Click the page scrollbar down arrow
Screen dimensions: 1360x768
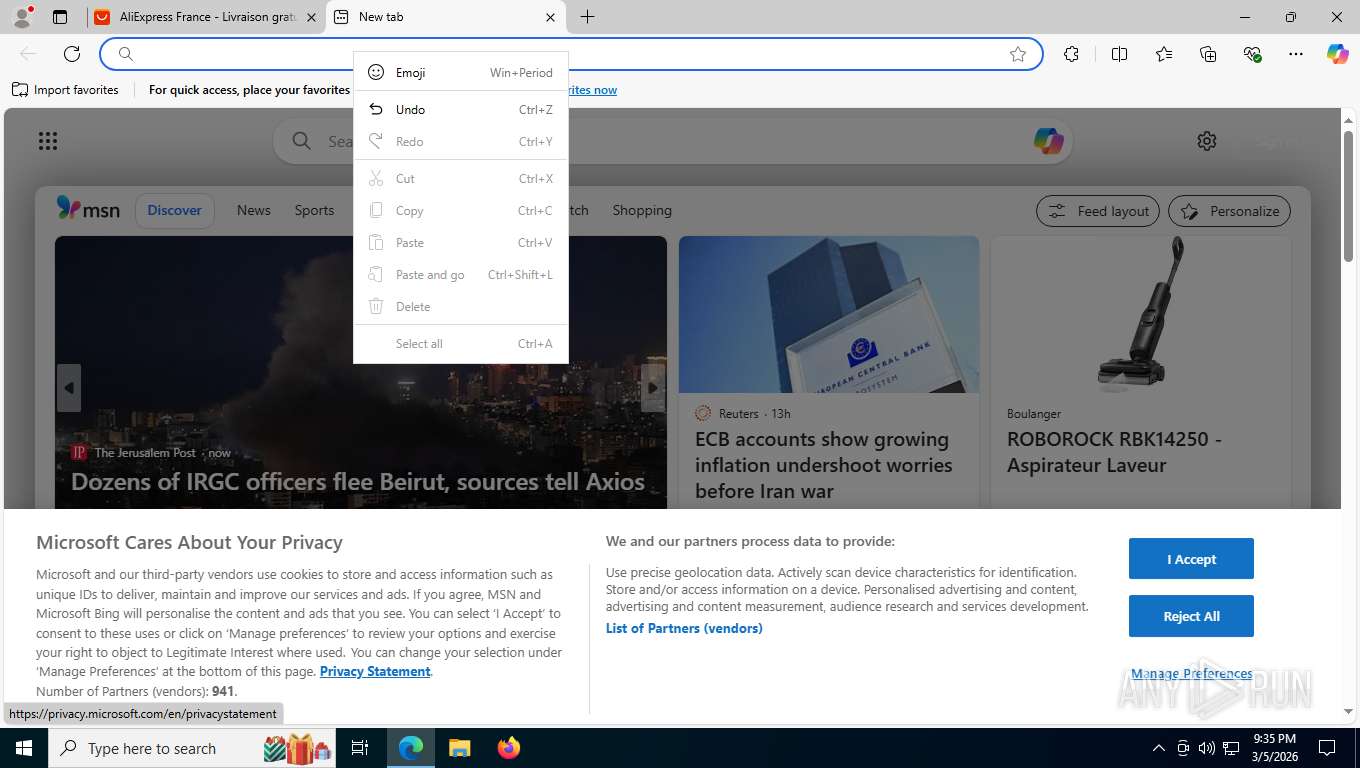point(1348,711)
